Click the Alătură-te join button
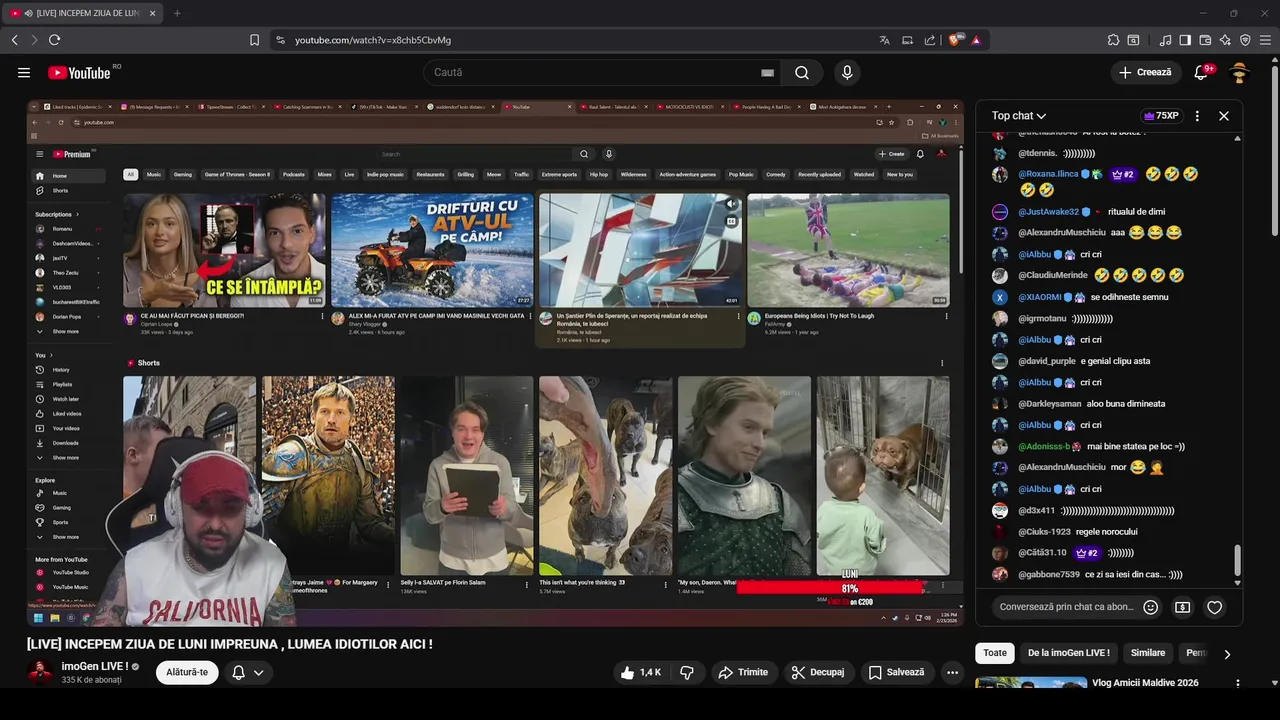 point(187,672)
